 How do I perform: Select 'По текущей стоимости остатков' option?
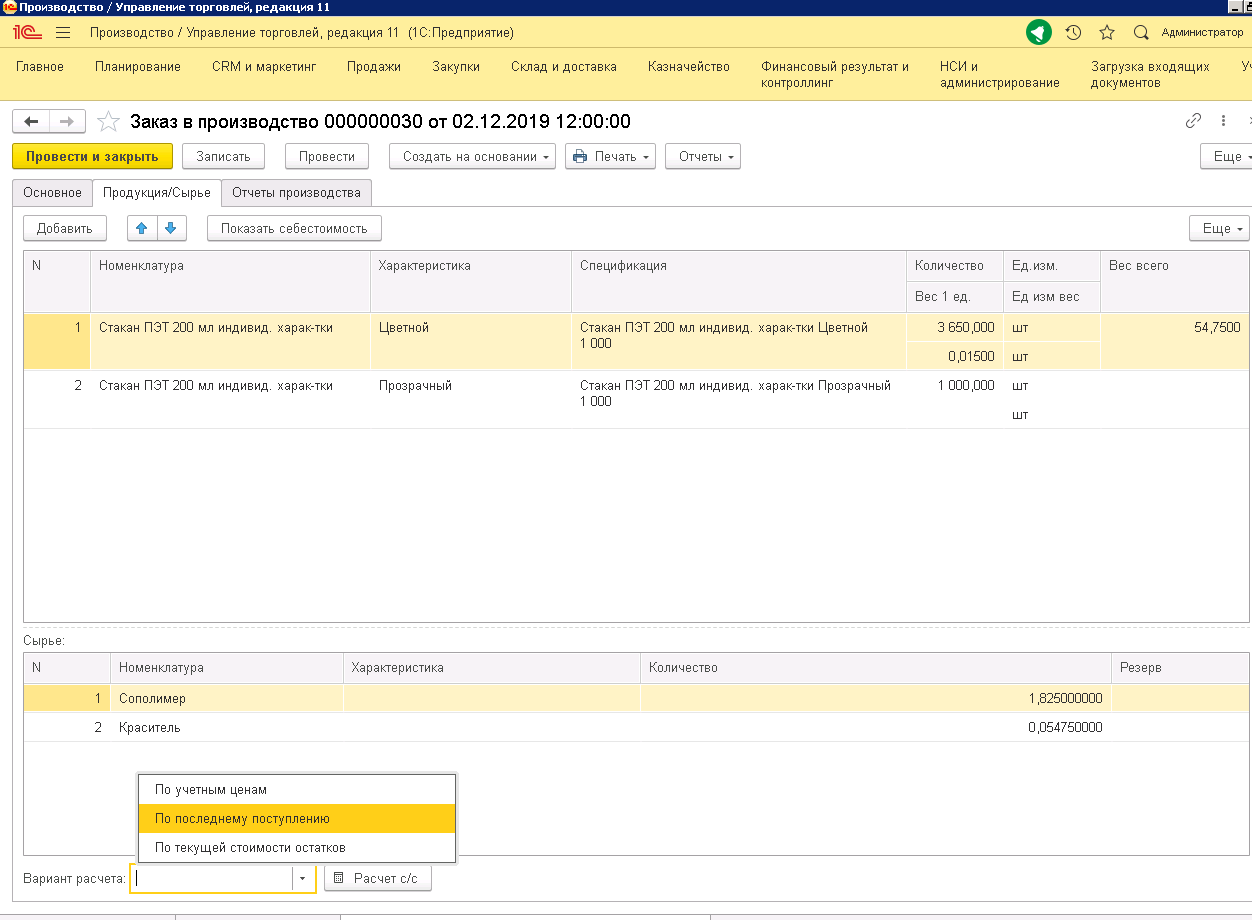tap(297, 848)
